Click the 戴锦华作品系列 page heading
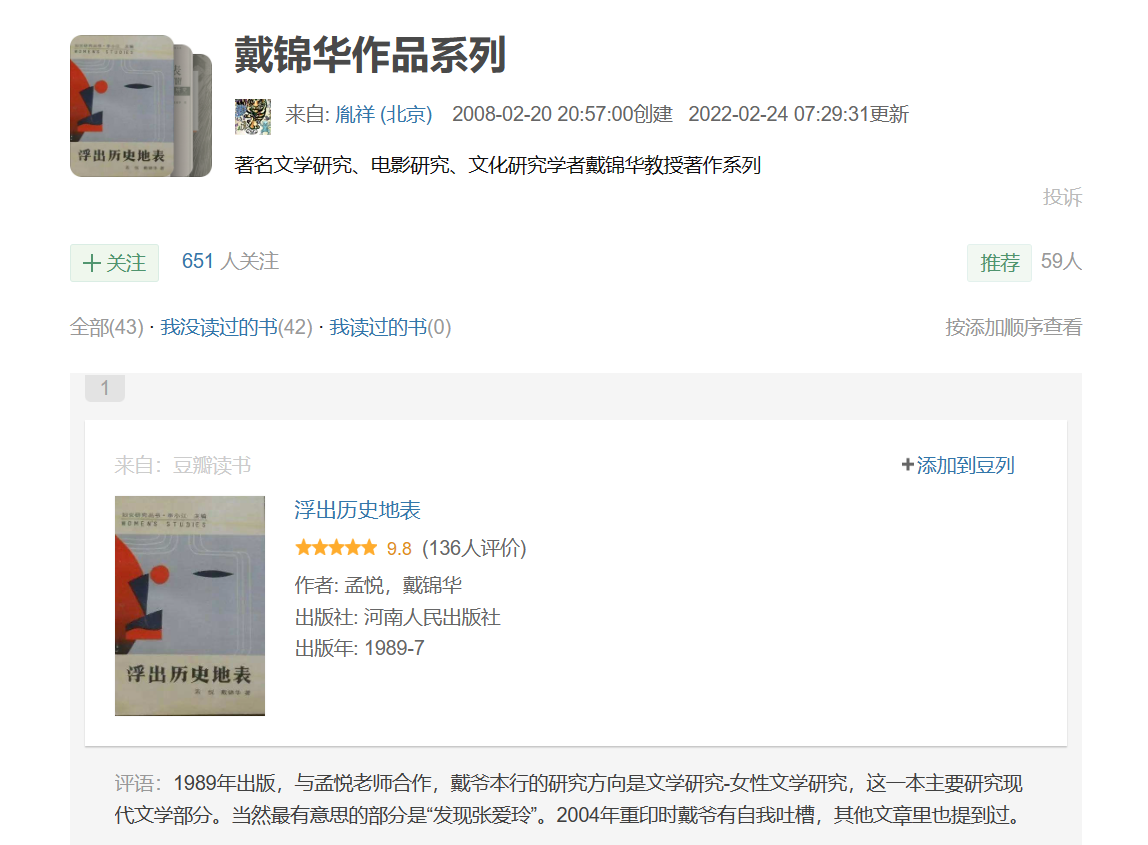The height and width of the screenshot is (845, 1148). click(370, 55)
